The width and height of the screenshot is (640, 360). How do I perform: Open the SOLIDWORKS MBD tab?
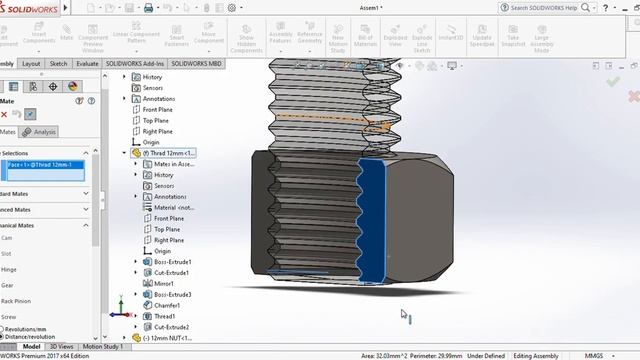(196, 64)
